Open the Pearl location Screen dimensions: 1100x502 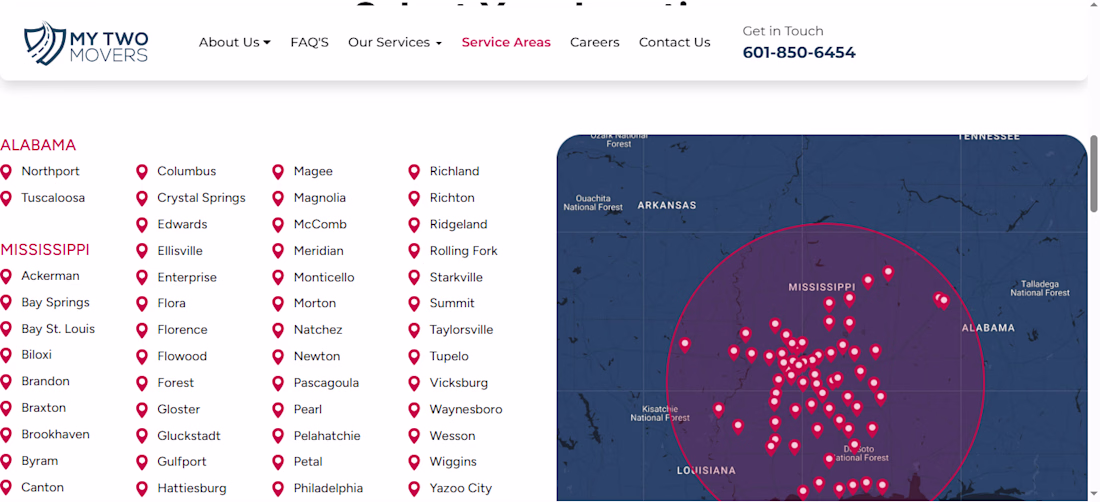coord(308,409)
